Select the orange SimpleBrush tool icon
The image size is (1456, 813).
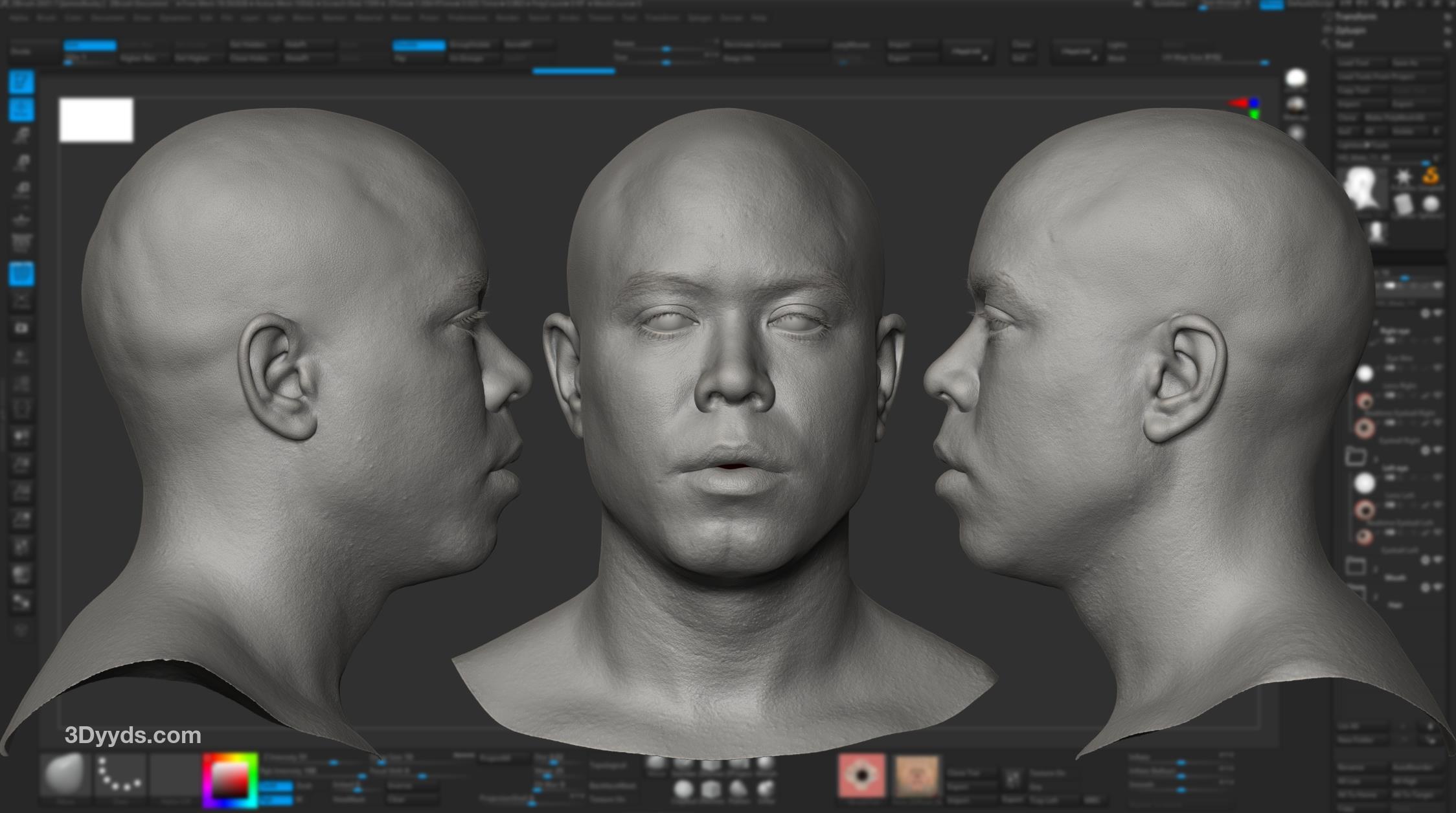coord(1431,175)
